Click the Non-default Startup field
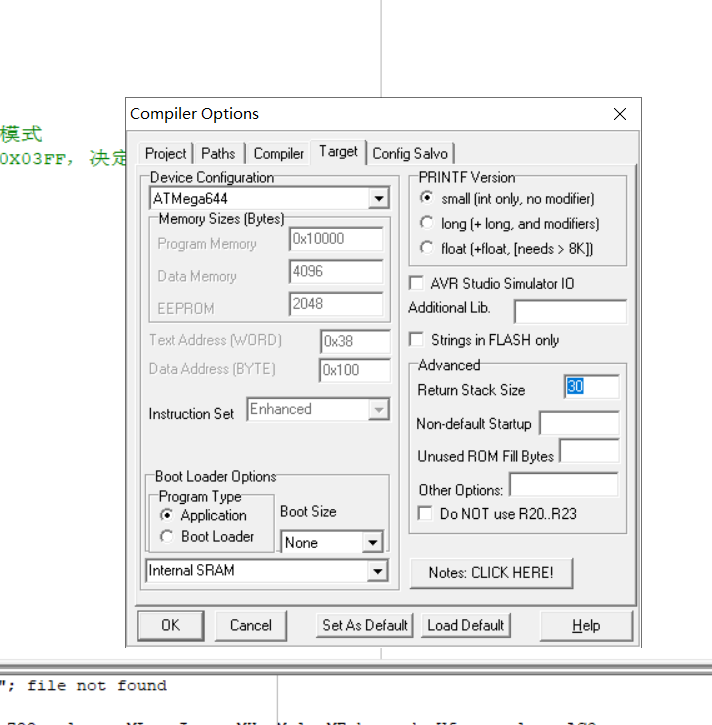Viewport: 712px width, 725px height. tap(579, 423)
